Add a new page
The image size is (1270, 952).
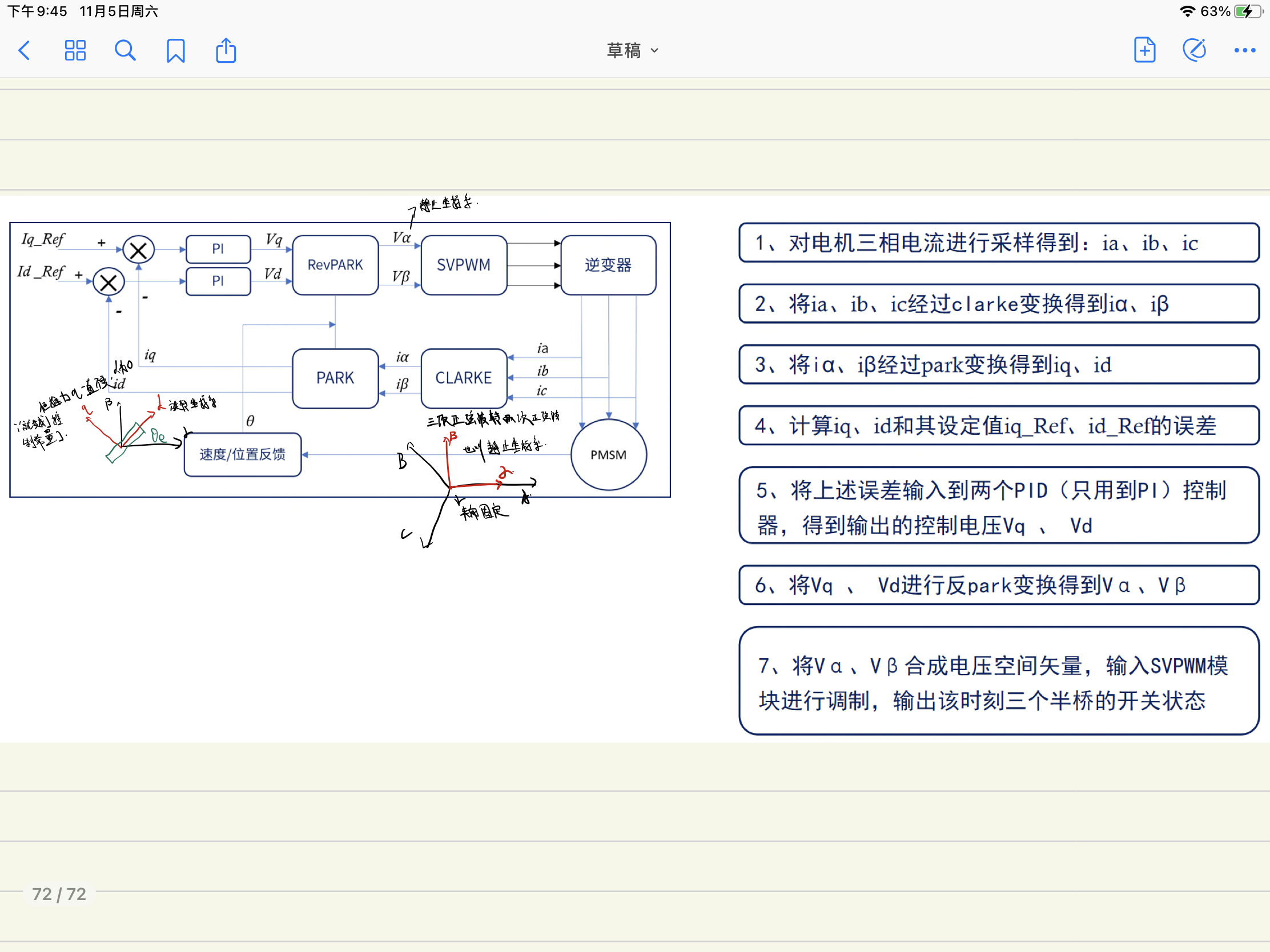tap(1144, 50)
